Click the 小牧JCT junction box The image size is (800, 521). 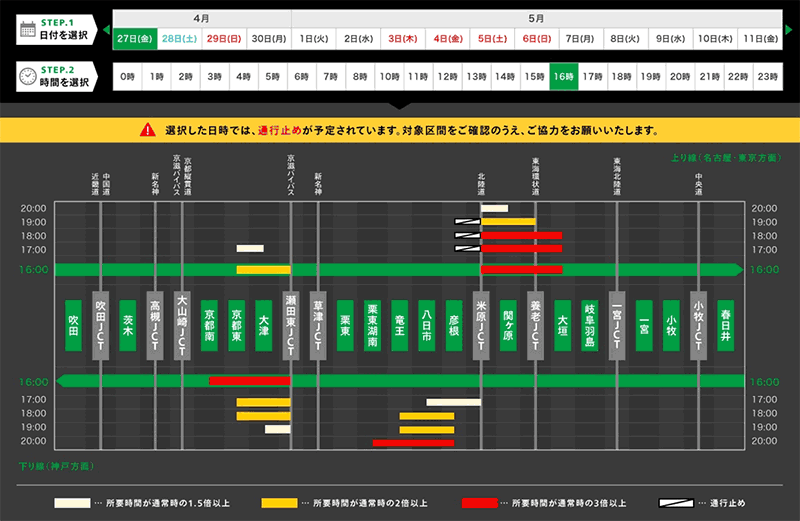(x=698, y=326)
